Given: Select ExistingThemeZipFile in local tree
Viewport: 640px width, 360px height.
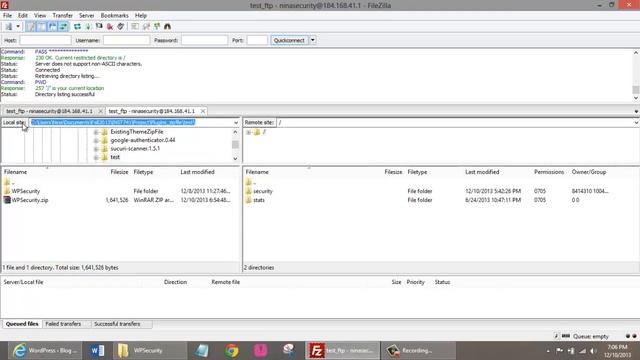Looking at the screenshot, I should pyautogui.click(x=137, y=132).
